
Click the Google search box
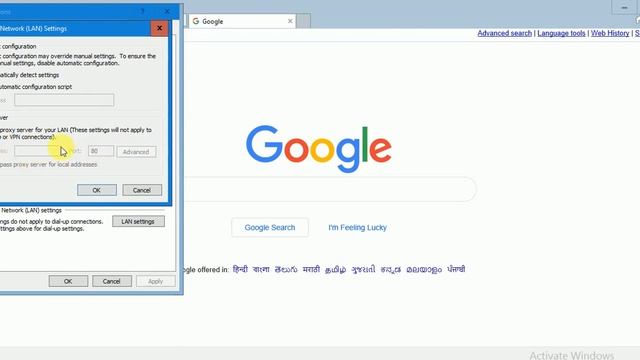pos(331,189)
